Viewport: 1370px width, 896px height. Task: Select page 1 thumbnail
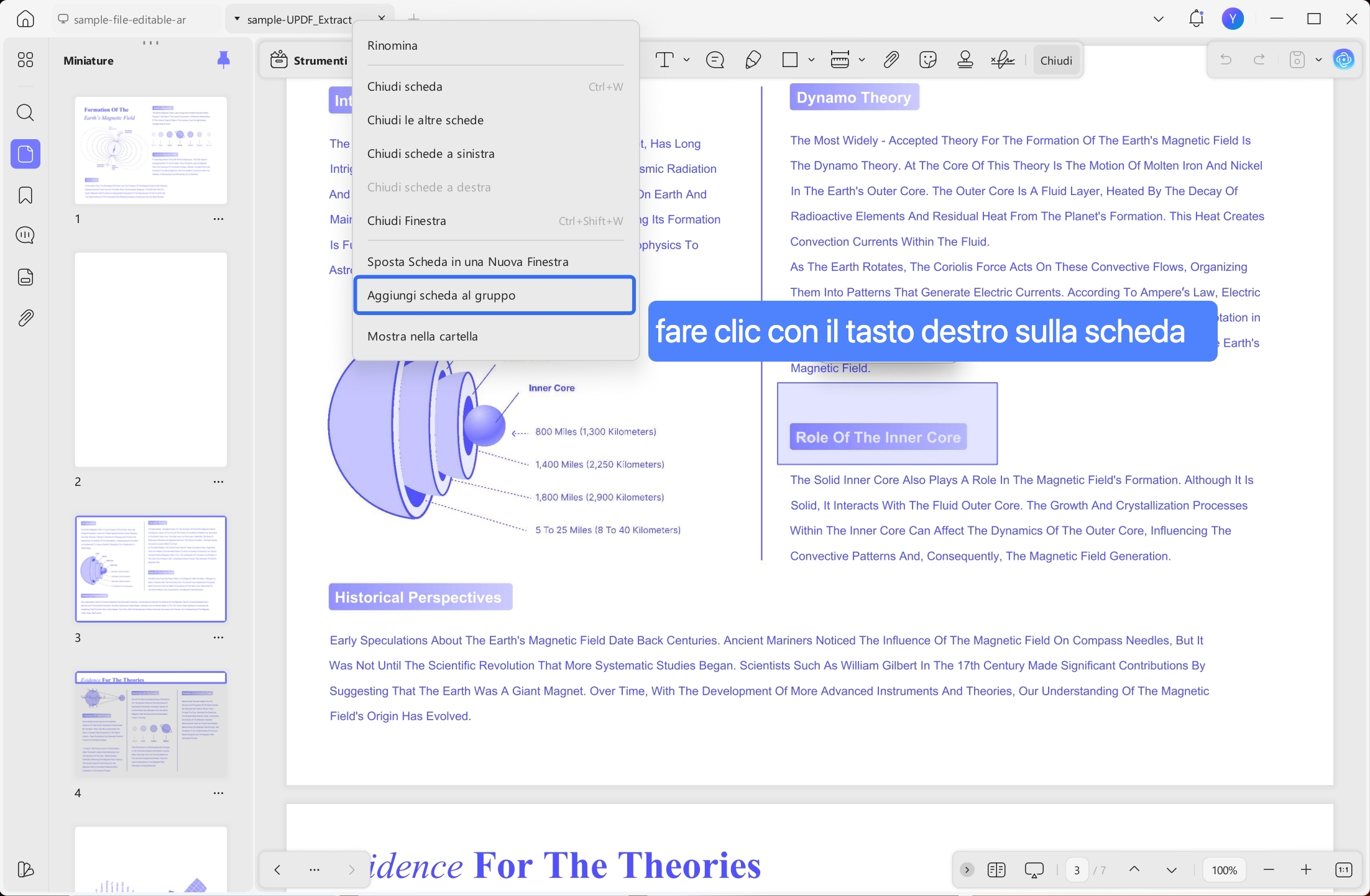click(x=151, y=150)
